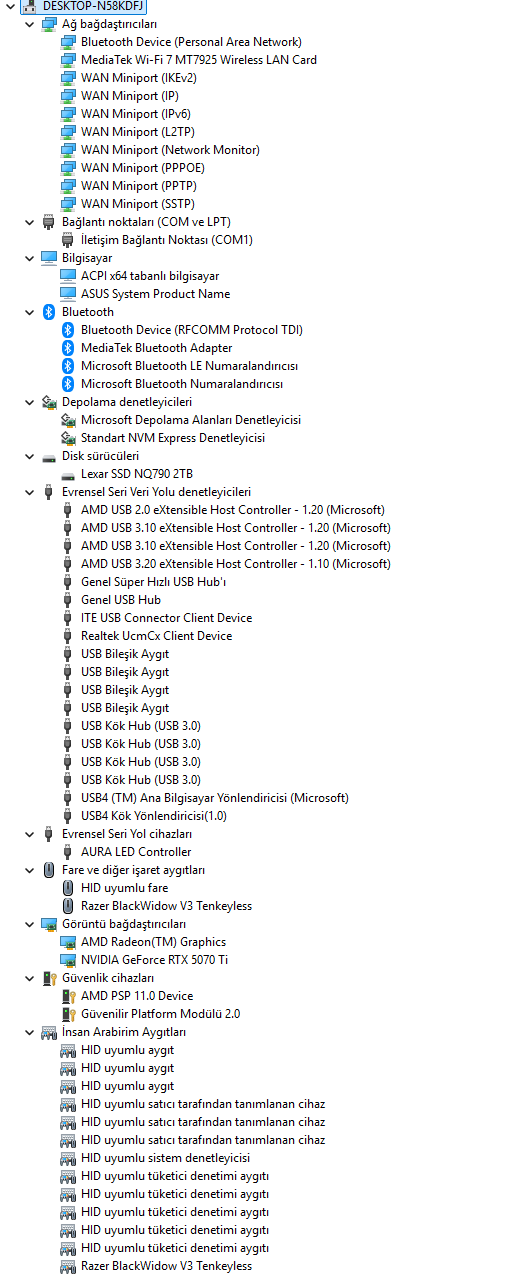Click the Bluetooth category icon
The height and width of the screenshot is (1274, 532).
coord(49,312)
